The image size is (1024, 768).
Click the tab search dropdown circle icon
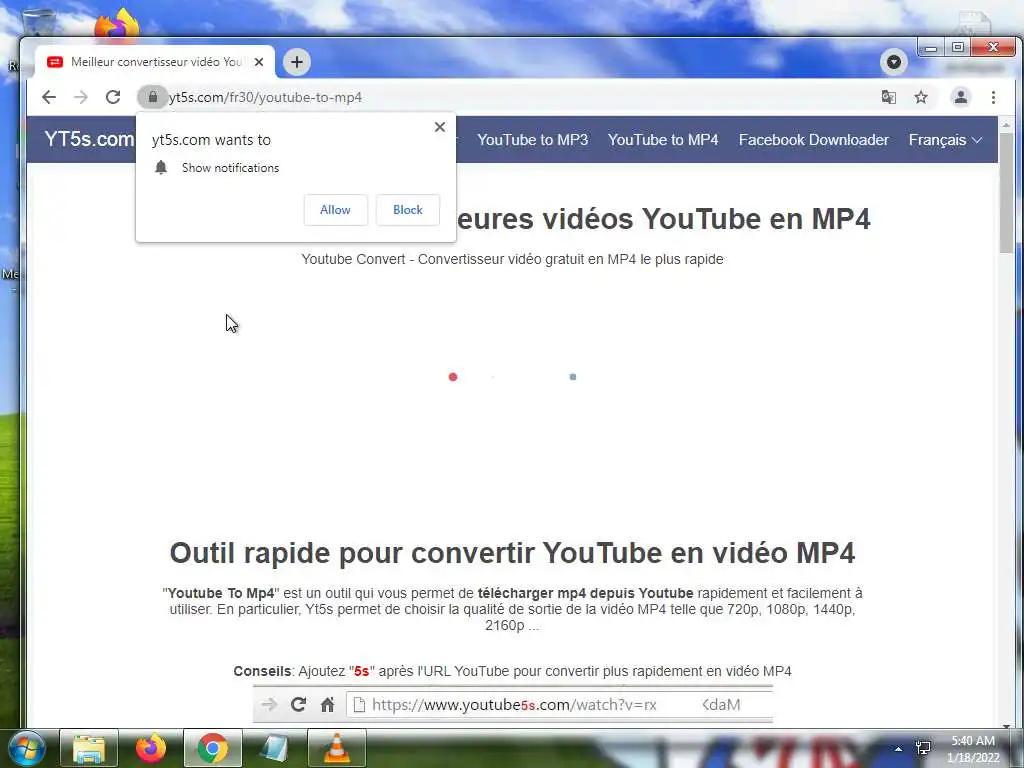pyautogui.click(x=894, y=62)
